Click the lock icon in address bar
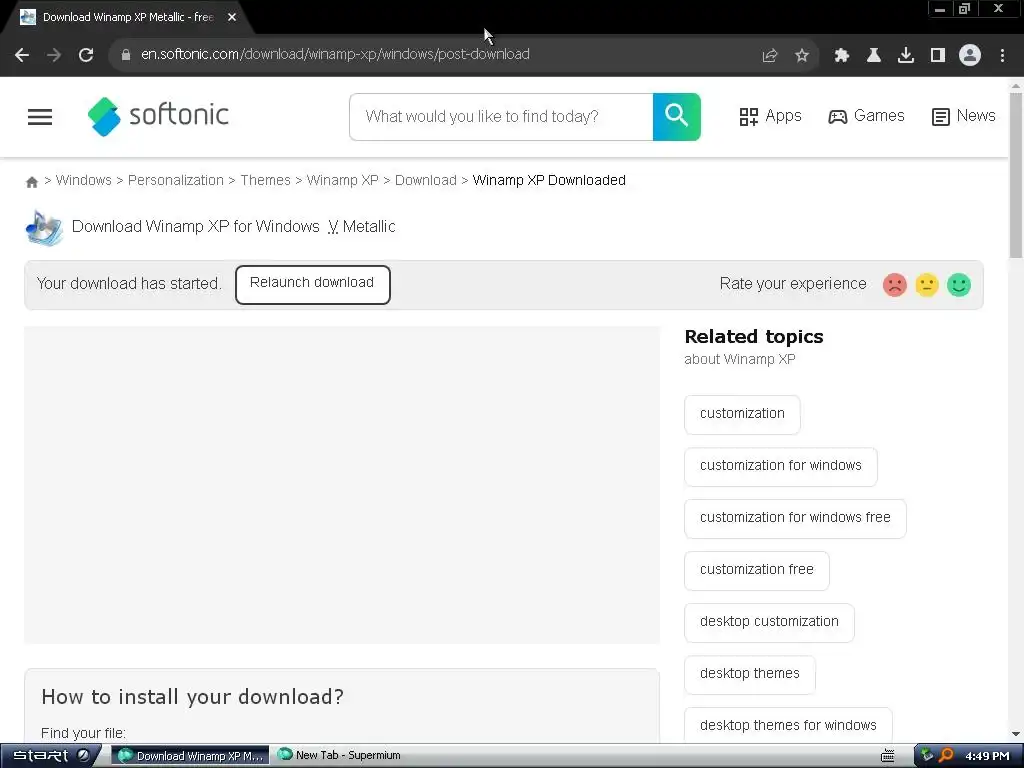Viewport: 1024px width, 768px height. click(126, 55)
